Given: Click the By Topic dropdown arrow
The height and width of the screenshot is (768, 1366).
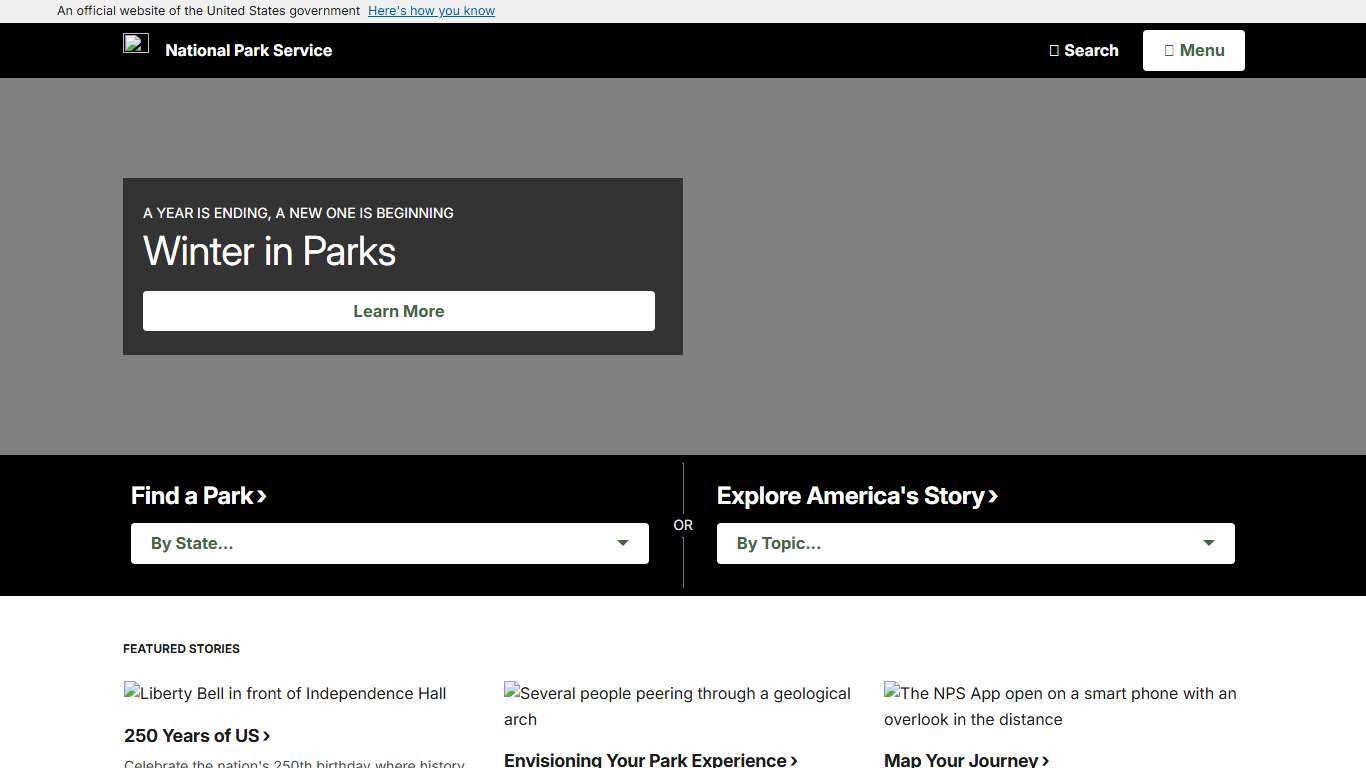Looking at the screenshot, I should pyautogui.click(x=1208, y=543).
